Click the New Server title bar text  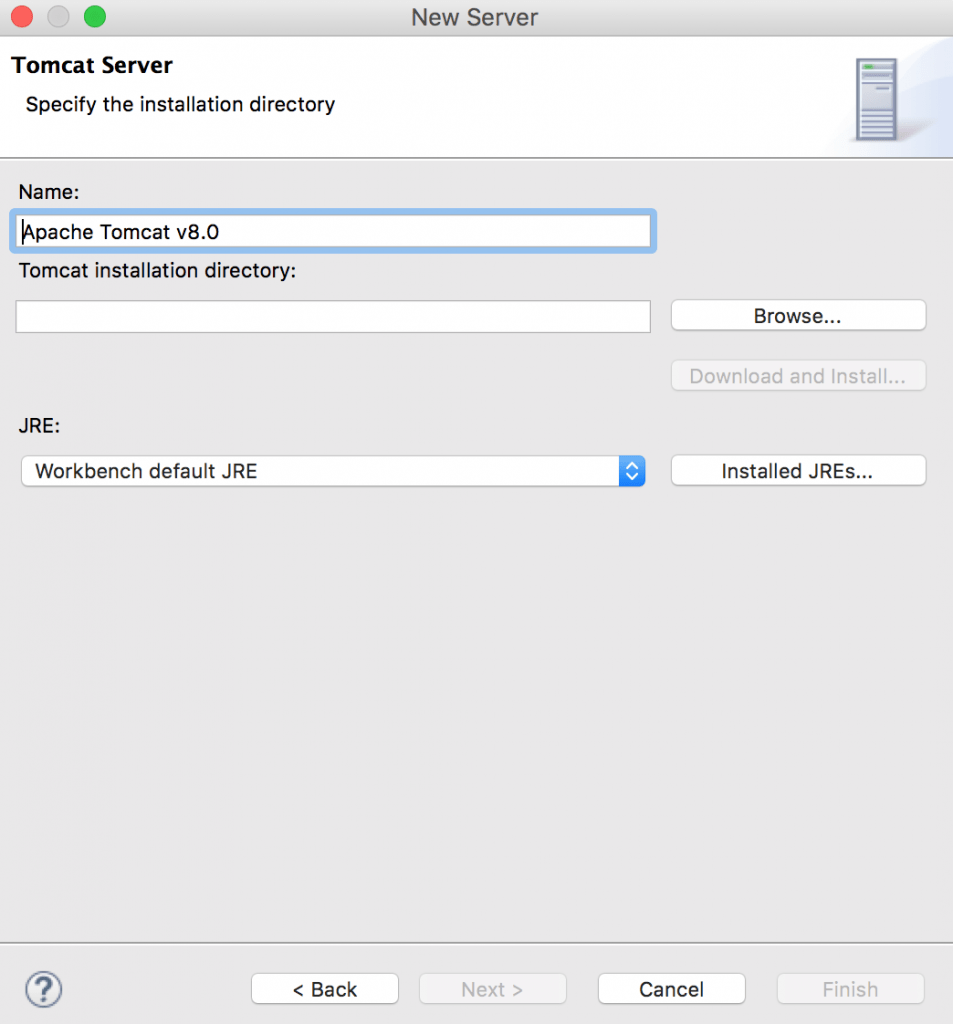coord(474,17)
